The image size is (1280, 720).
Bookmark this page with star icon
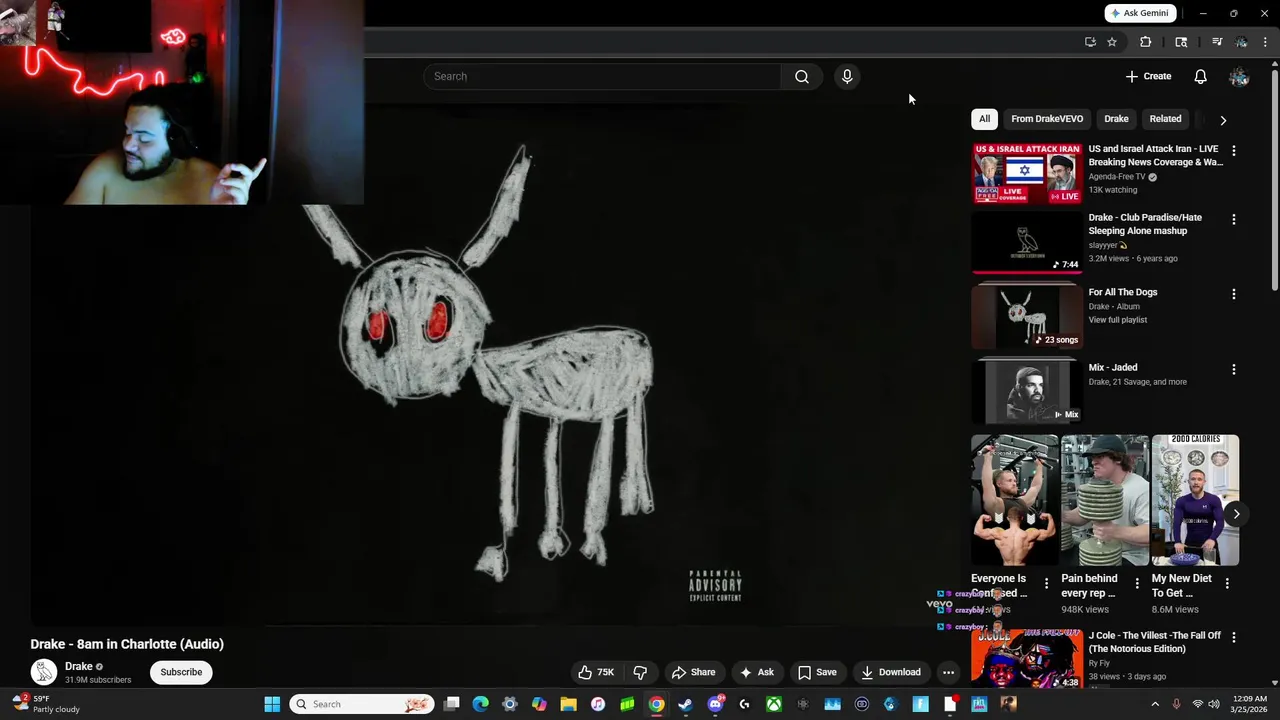point(1111,42)
